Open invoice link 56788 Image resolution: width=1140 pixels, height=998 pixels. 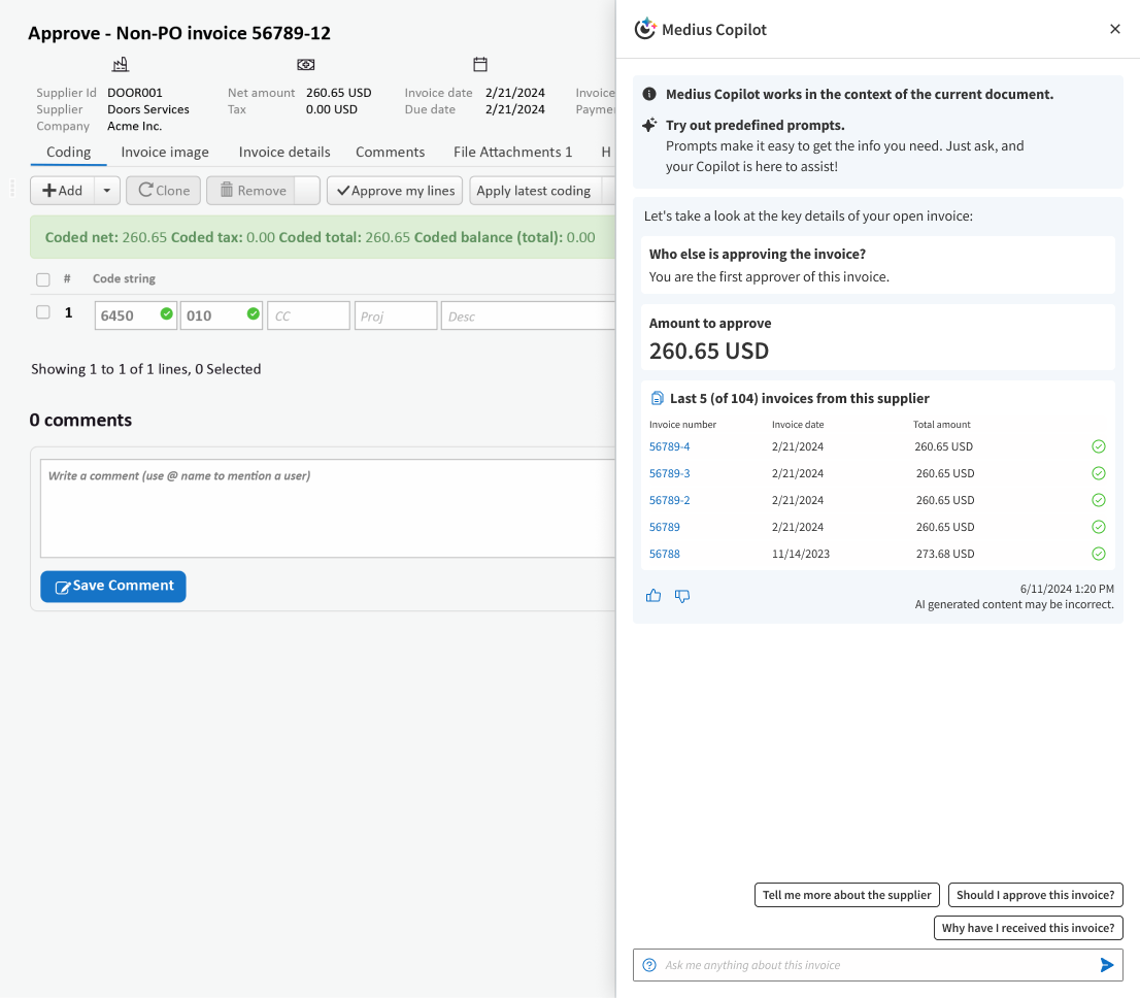tap(665, 554)
